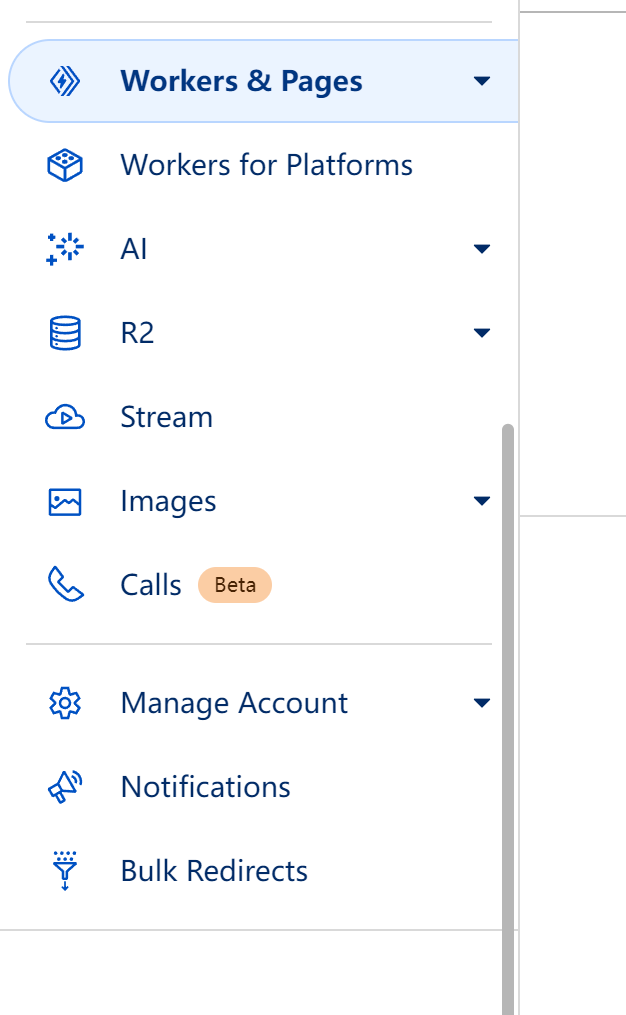Click the Bulk Redirects funnel icon
This screenshot has width=626, height=1015.
coord(65,871)
